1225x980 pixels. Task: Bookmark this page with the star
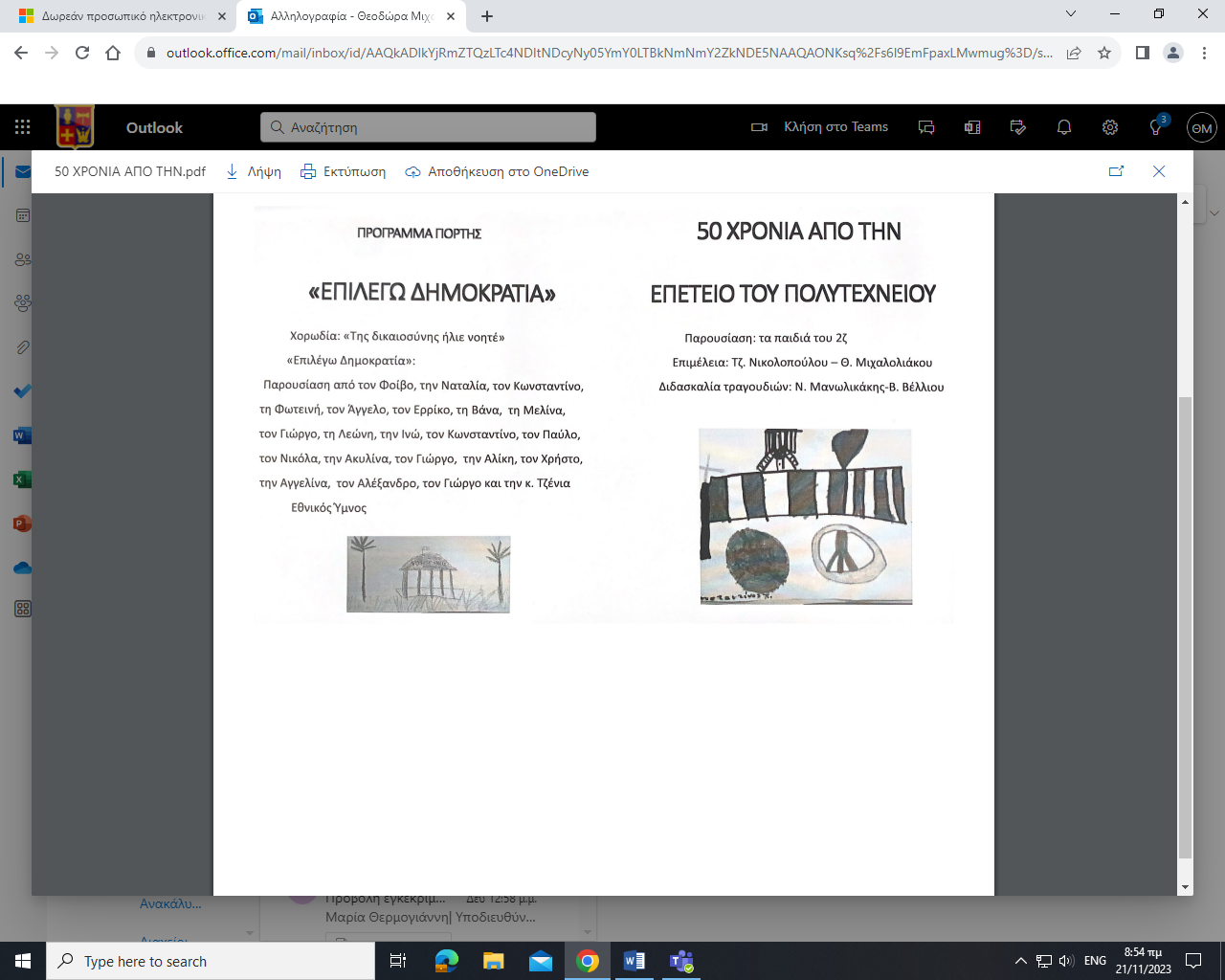click(x=1104, y=53)
